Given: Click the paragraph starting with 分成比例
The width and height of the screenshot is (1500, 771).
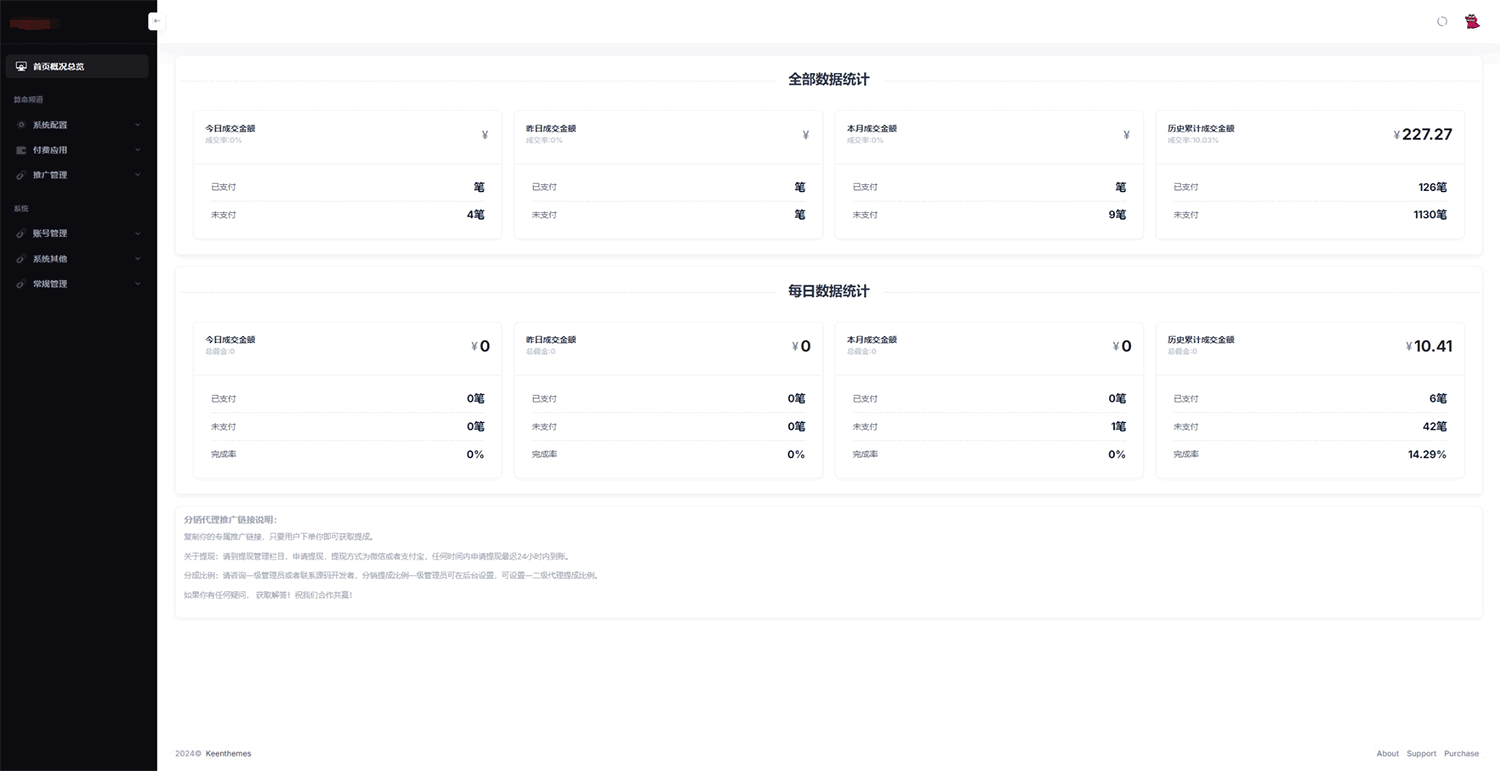Looking at the screenshot, I should click(391, 576).
